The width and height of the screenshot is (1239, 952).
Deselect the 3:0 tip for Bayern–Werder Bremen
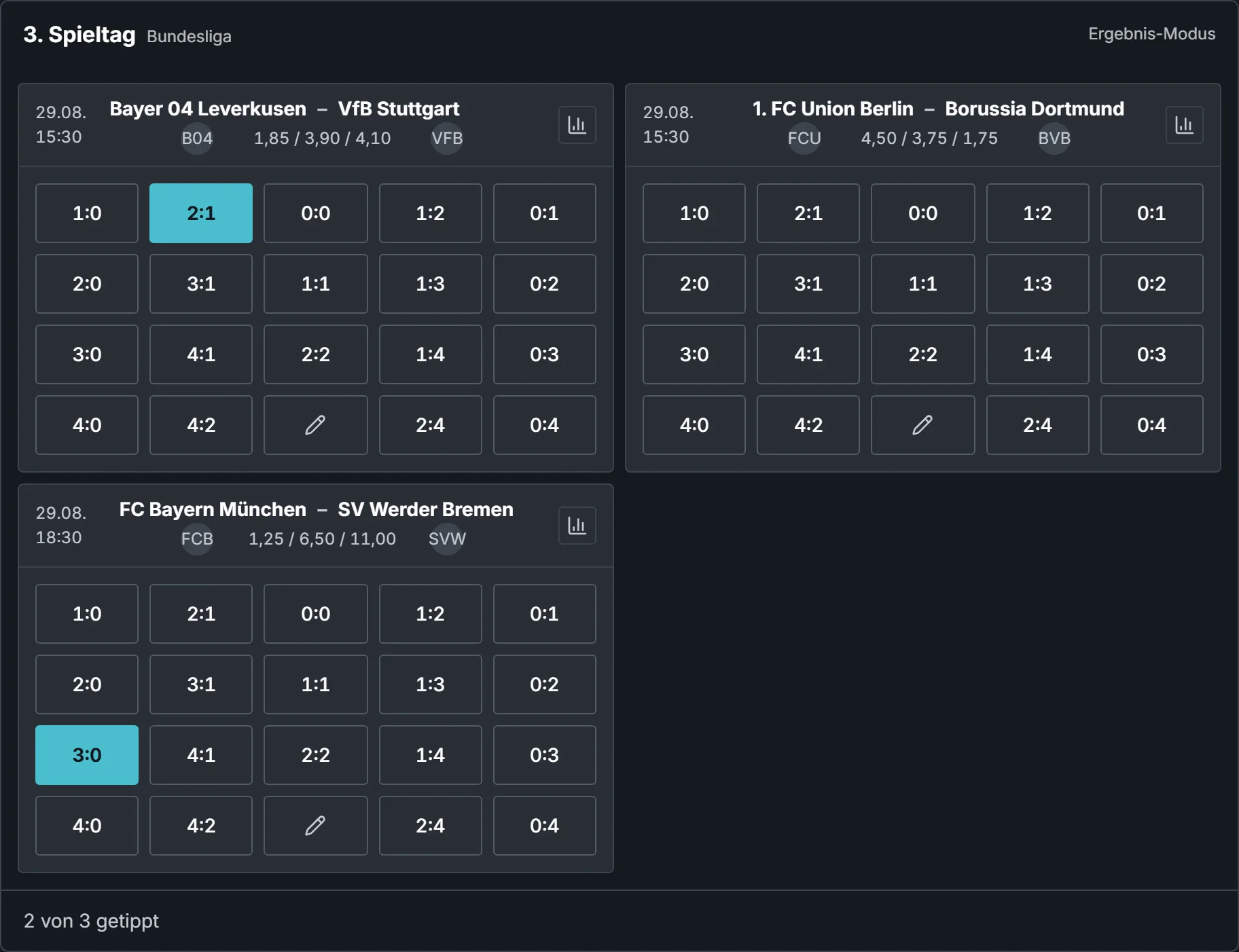[x=87, y=755]
